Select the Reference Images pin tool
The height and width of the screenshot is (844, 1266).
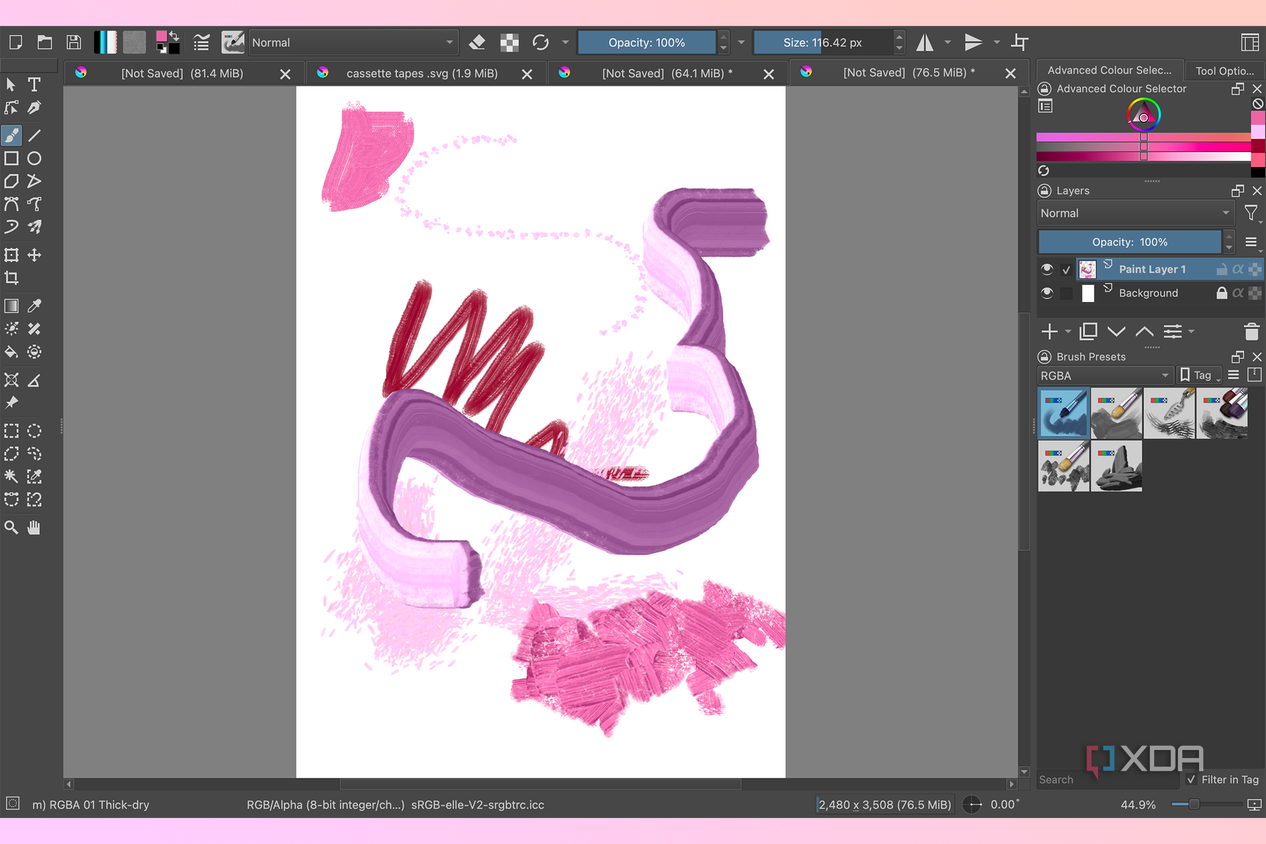coord(12,403)
